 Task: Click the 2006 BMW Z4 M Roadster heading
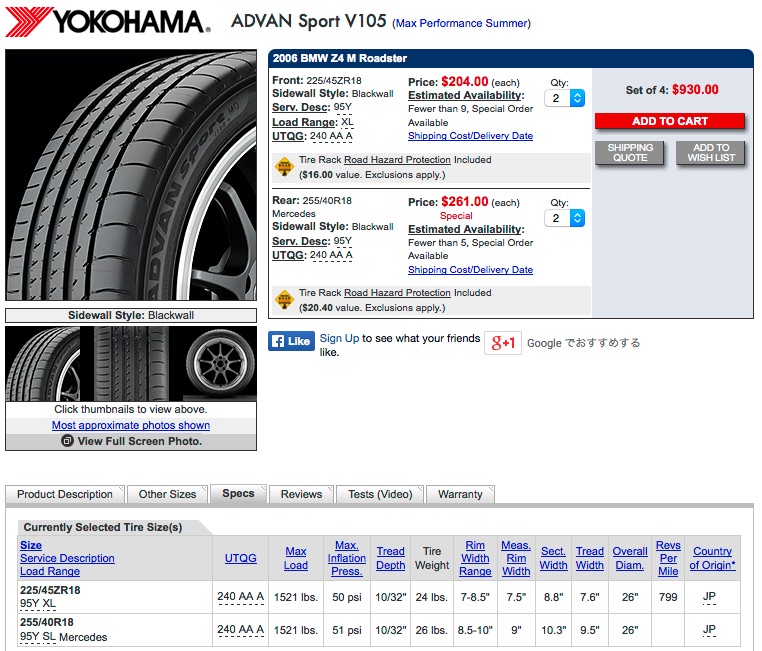coord(340,58)
